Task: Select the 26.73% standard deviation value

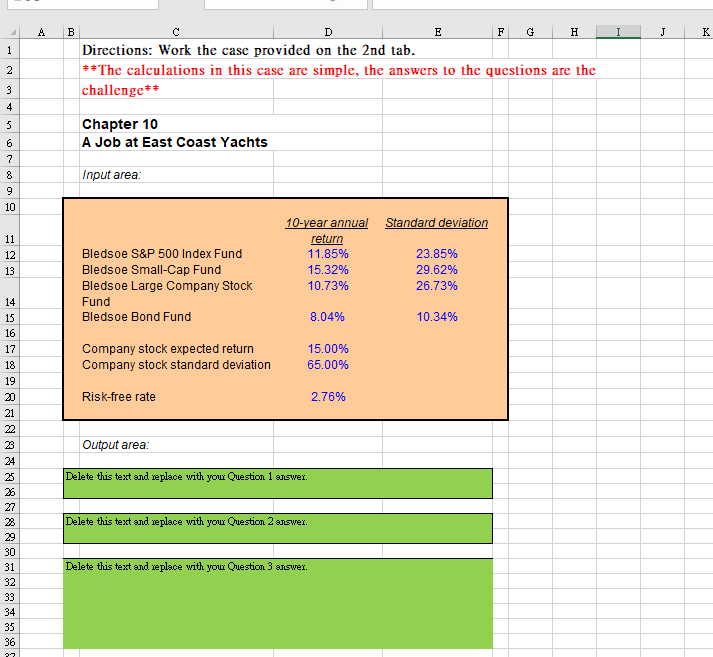Action: (x=437, y=286)
